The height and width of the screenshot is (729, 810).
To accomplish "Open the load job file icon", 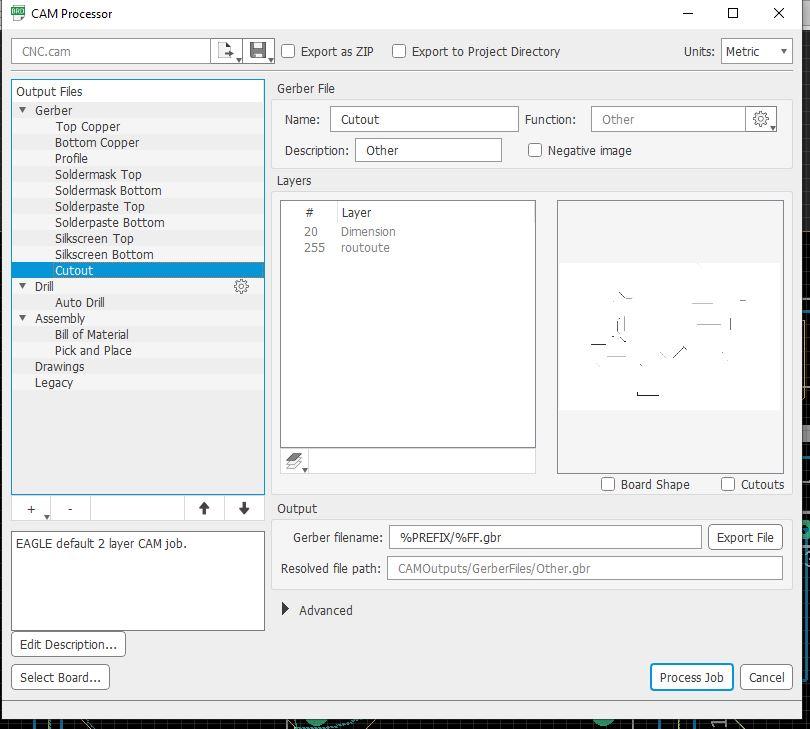I will [226, 51].
